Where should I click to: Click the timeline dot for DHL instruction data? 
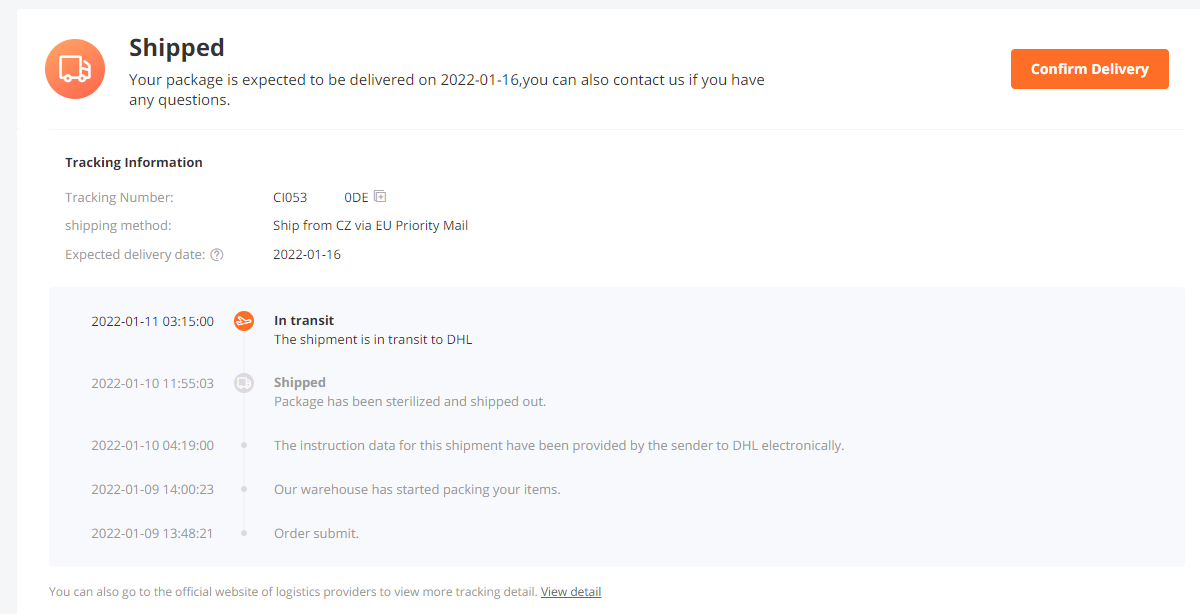pyautogui.click(x=244, y=445)
